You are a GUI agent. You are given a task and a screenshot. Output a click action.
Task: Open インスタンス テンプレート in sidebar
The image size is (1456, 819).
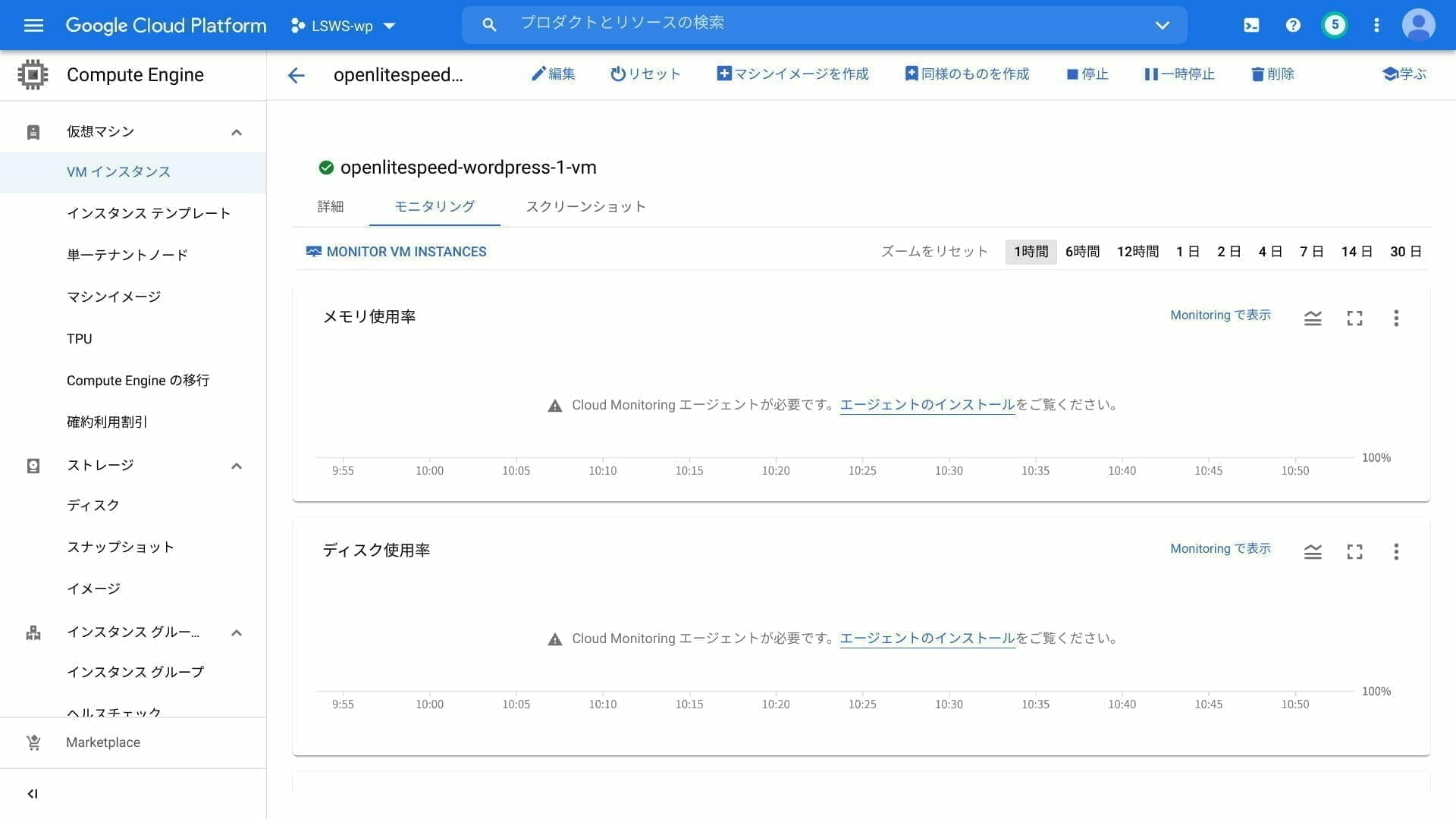[x=149, y=213]
